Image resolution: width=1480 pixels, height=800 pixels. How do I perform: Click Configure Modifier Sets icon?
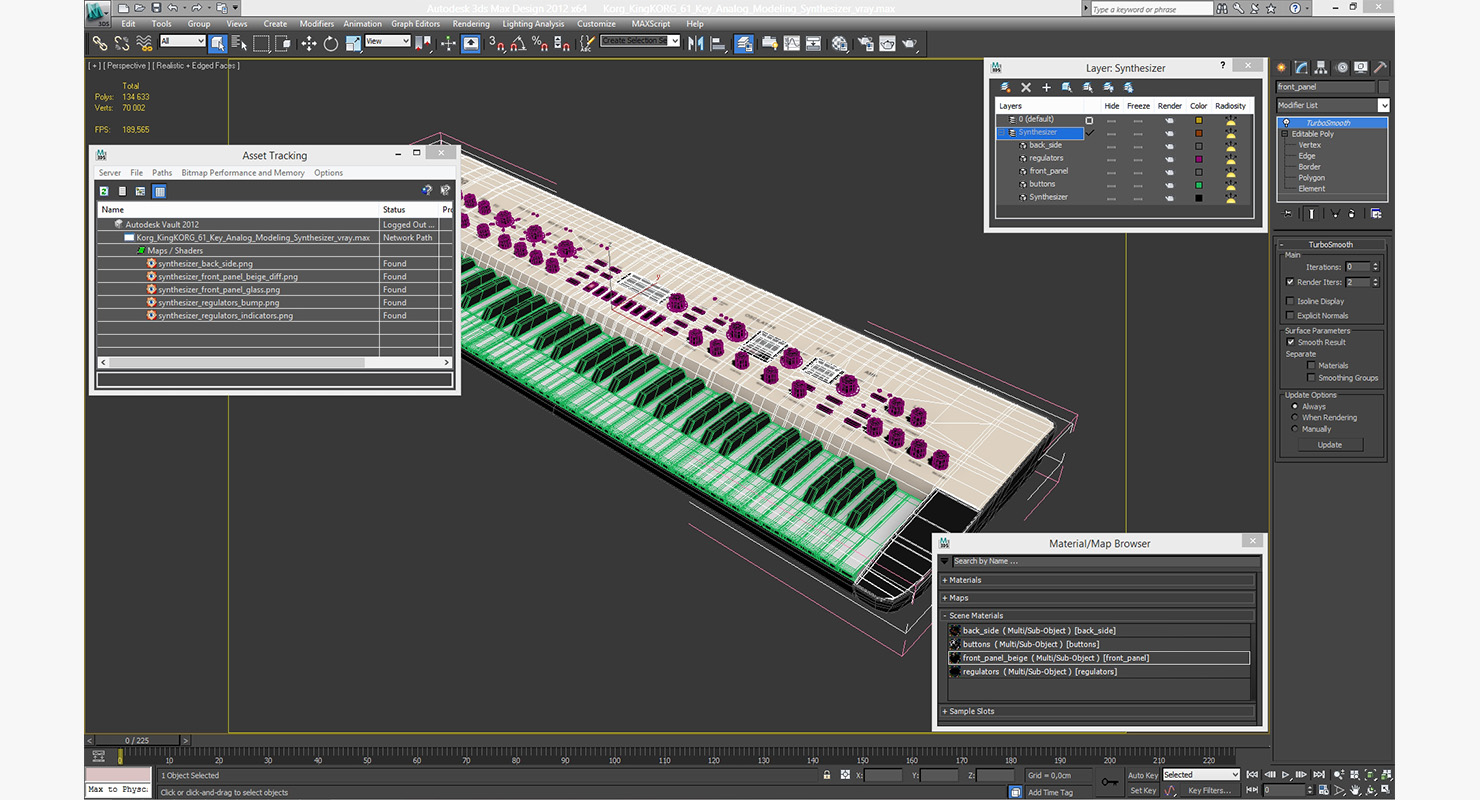pyautogui.click(x=1376, y=213)
